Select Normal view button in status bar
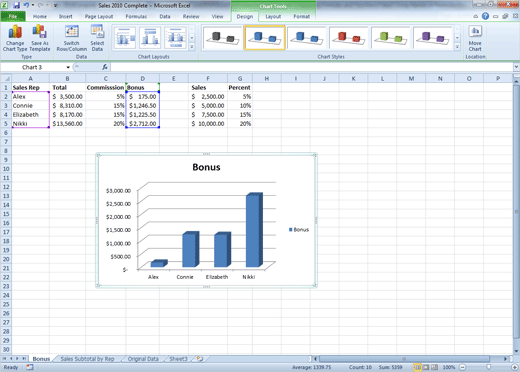This screenshot has width=520, height=372. 417,367
